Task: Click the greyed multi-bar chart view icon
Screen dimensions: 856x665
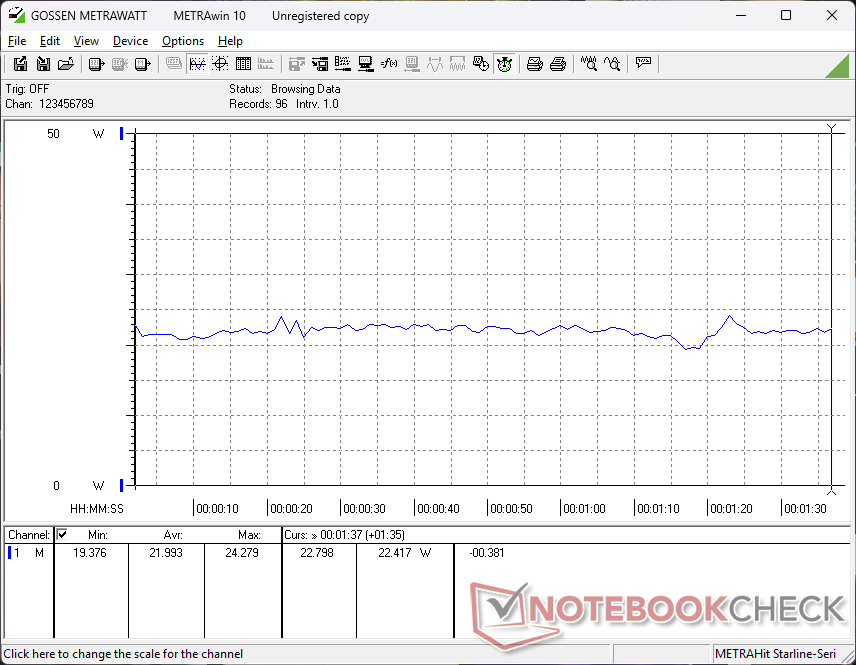Action: 266,64
